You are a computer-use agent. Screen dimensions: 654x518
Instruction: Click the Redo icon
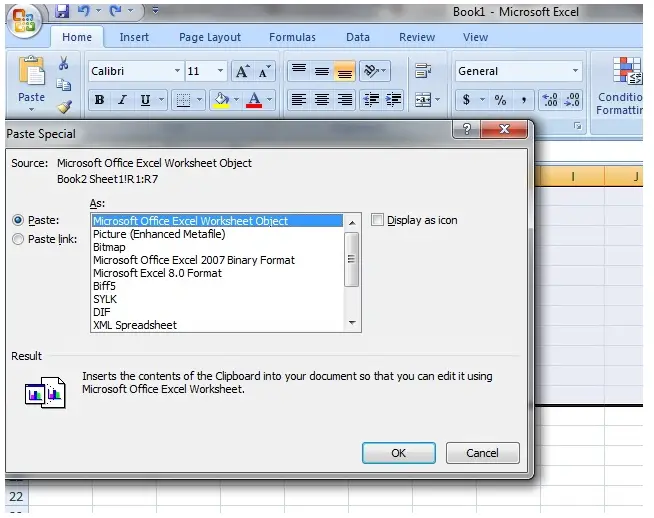(116, 11)
